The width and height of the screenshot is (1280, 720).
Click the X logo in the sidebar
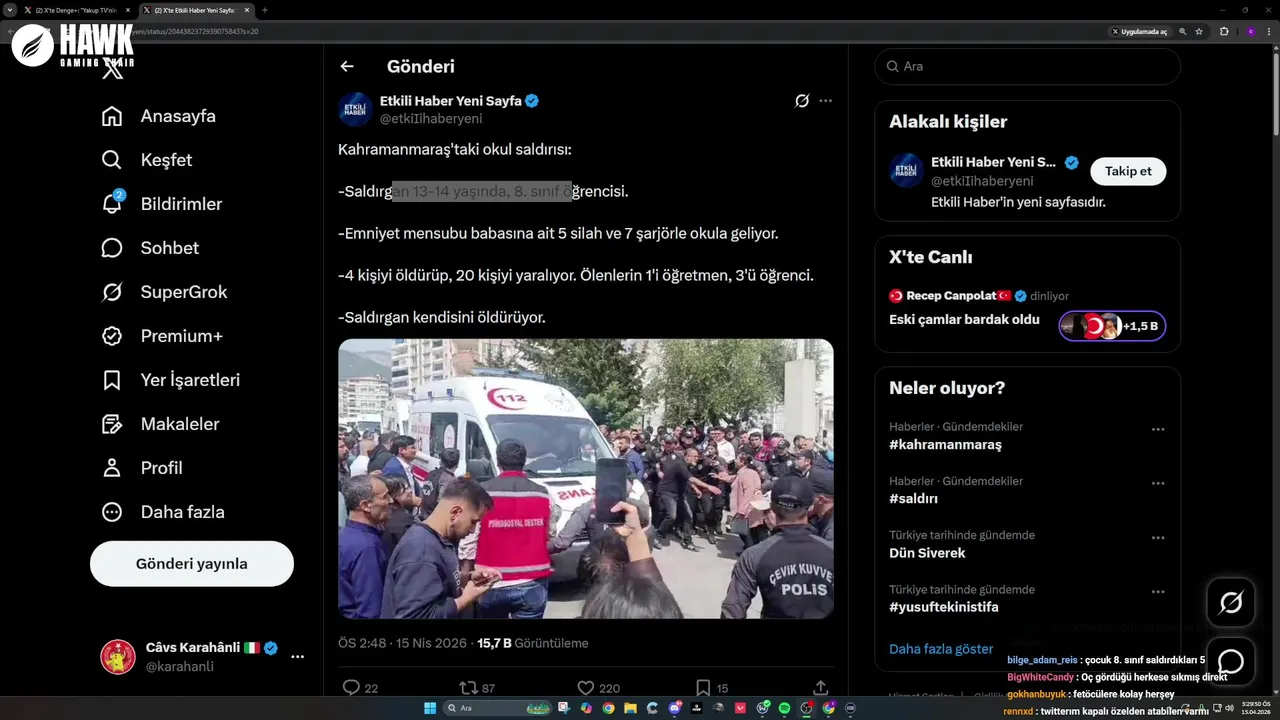(x=113, y=70)
